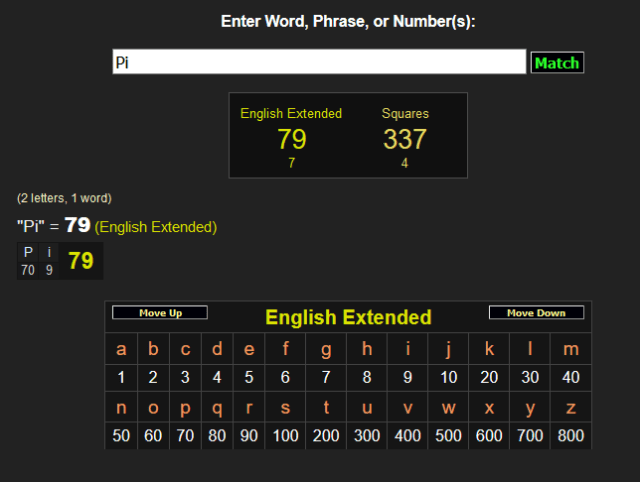Click letter 'z' in the cipher chart
Viewport: 640px width, 482px height.
pos(570,407)
